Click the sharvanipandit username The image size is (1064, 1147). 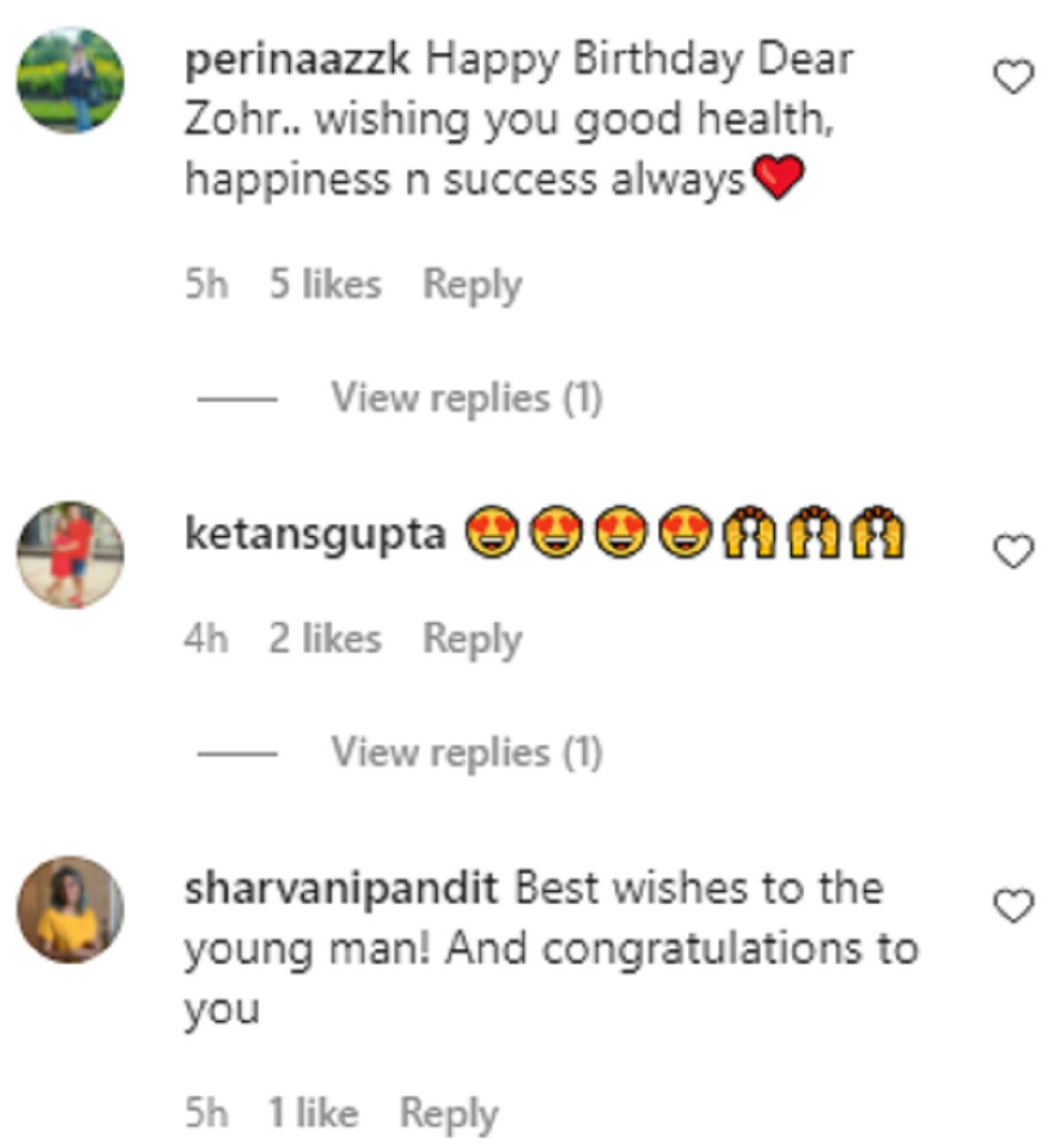coord(341,889)
